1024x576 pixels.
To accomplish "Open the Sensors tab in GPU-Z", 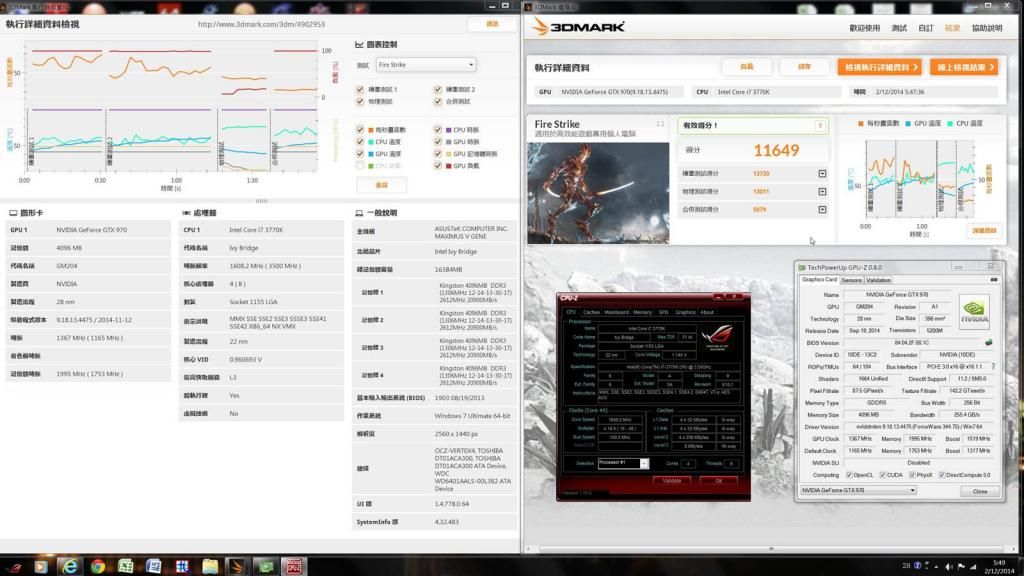I will click(x=851, y=280).
